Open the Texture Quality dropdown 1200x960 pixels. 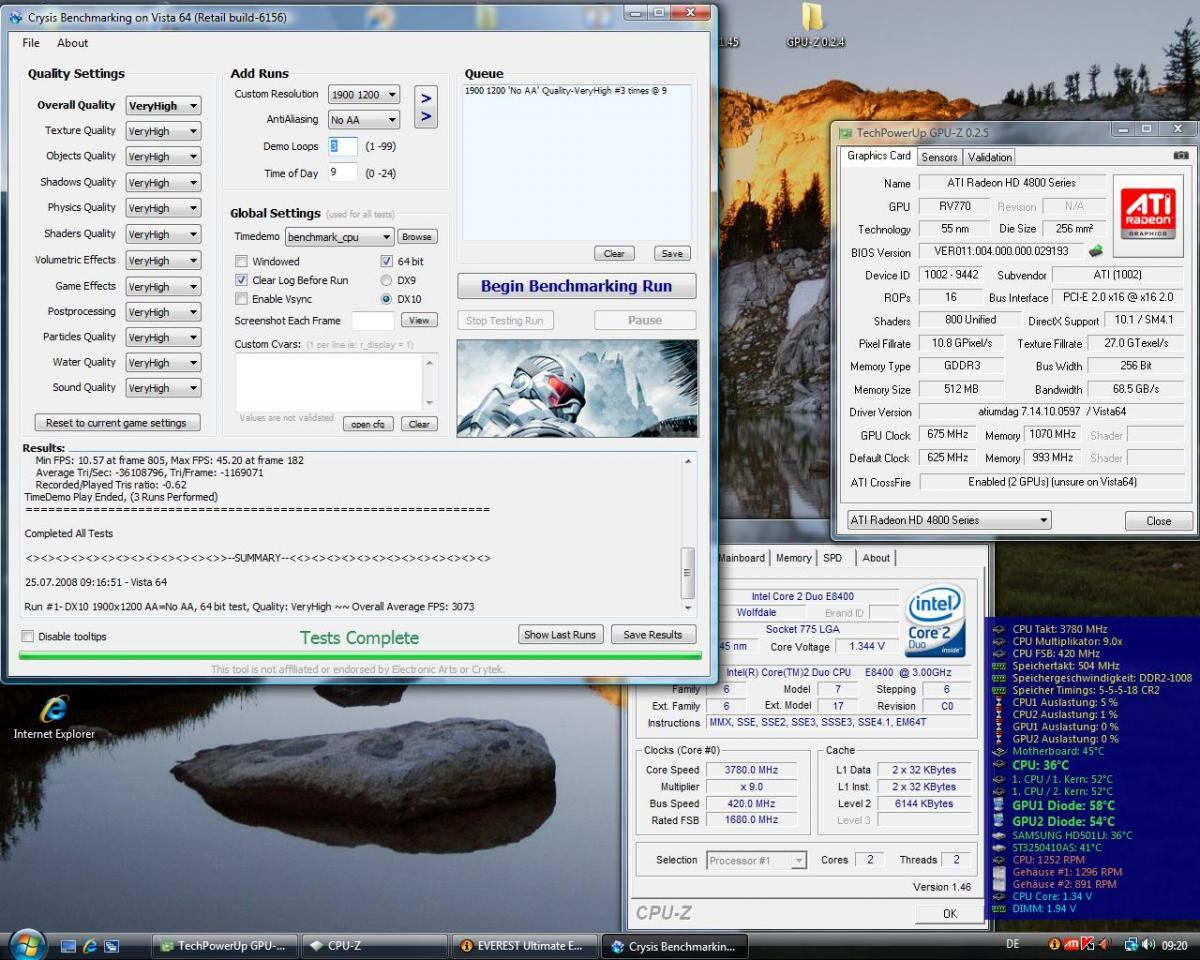point(163,131)
